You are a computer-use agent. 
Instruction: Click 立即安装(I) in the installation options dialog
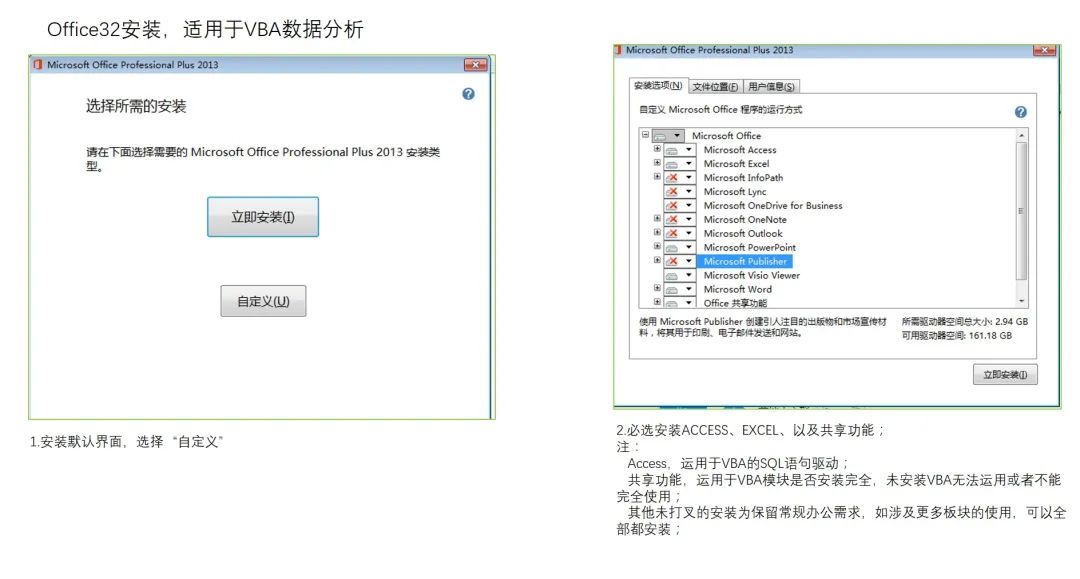[x=1005, y=375]
